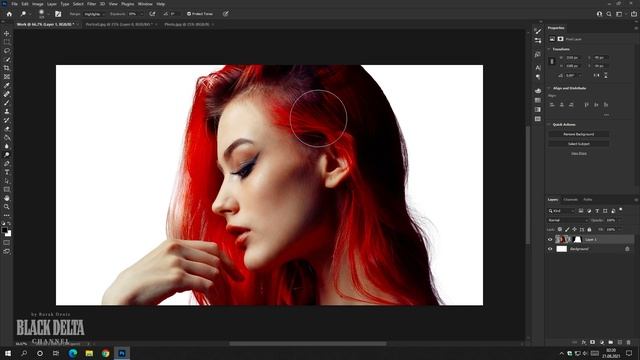Open Chrome from the Windows taskbar
Image resolution: width=640 pixels, height=360 pixels.
pyautogui.click(x=105, y=353)
